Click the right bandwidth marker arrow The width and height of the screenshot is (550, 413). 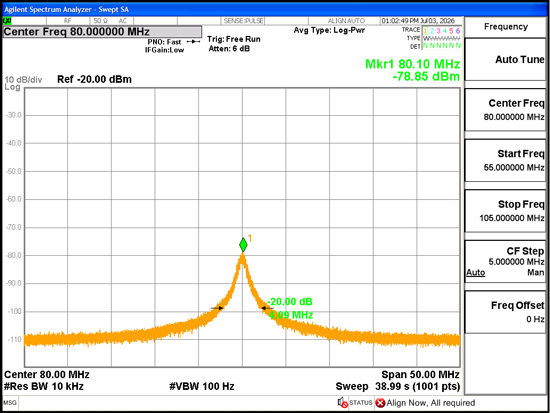(267, 308)
